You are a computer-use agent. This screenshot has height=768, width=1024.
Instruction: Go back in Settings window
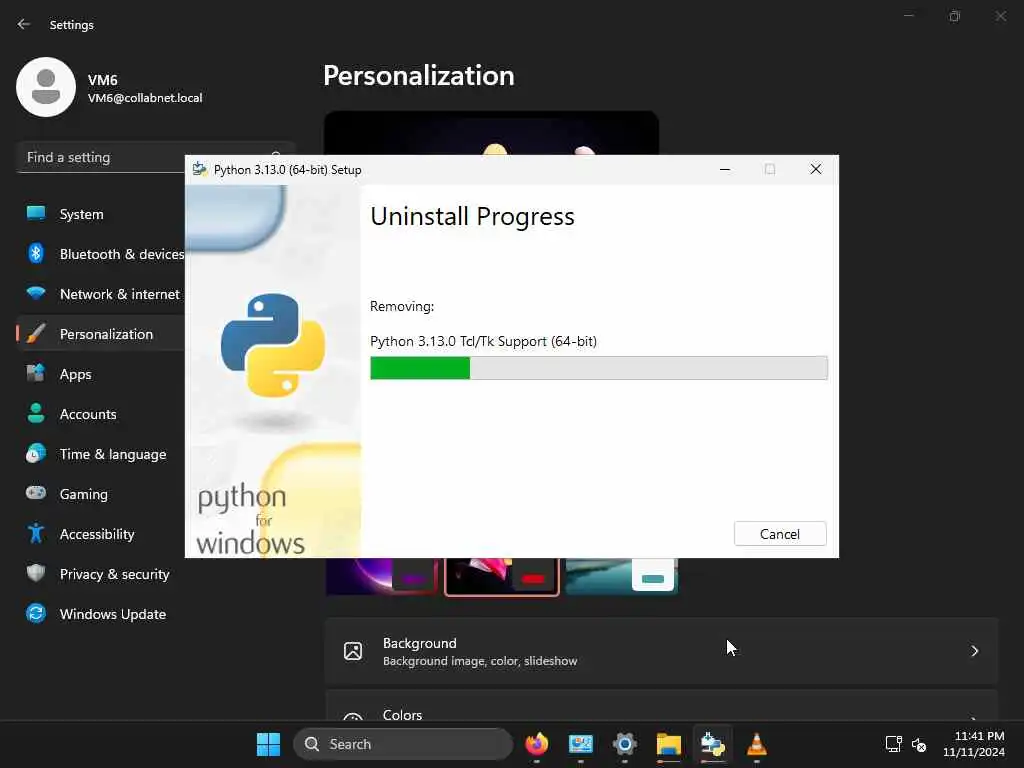[x=24, y=24]
